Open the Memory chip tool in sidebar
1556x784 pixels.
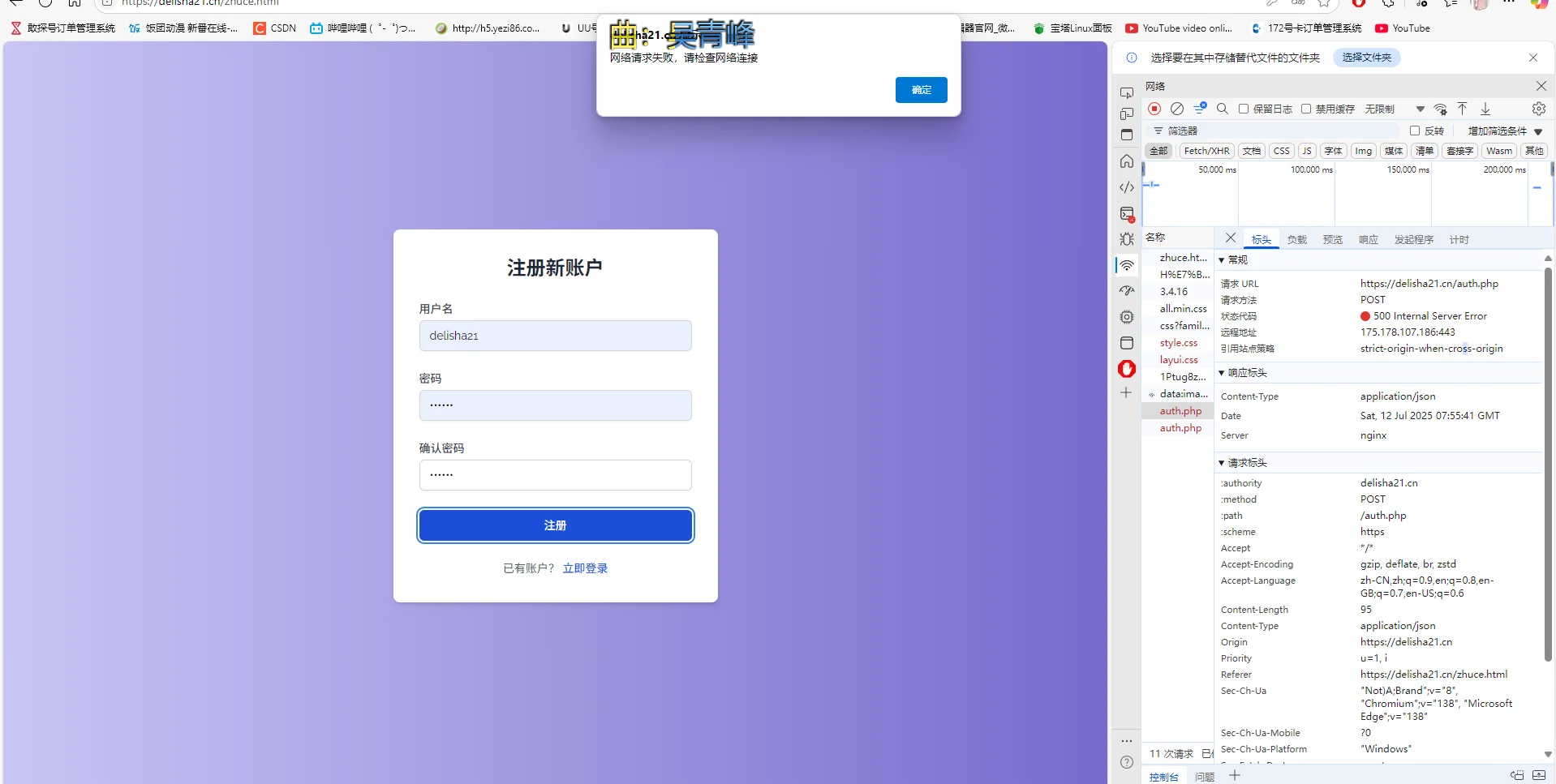point(1127,317)
